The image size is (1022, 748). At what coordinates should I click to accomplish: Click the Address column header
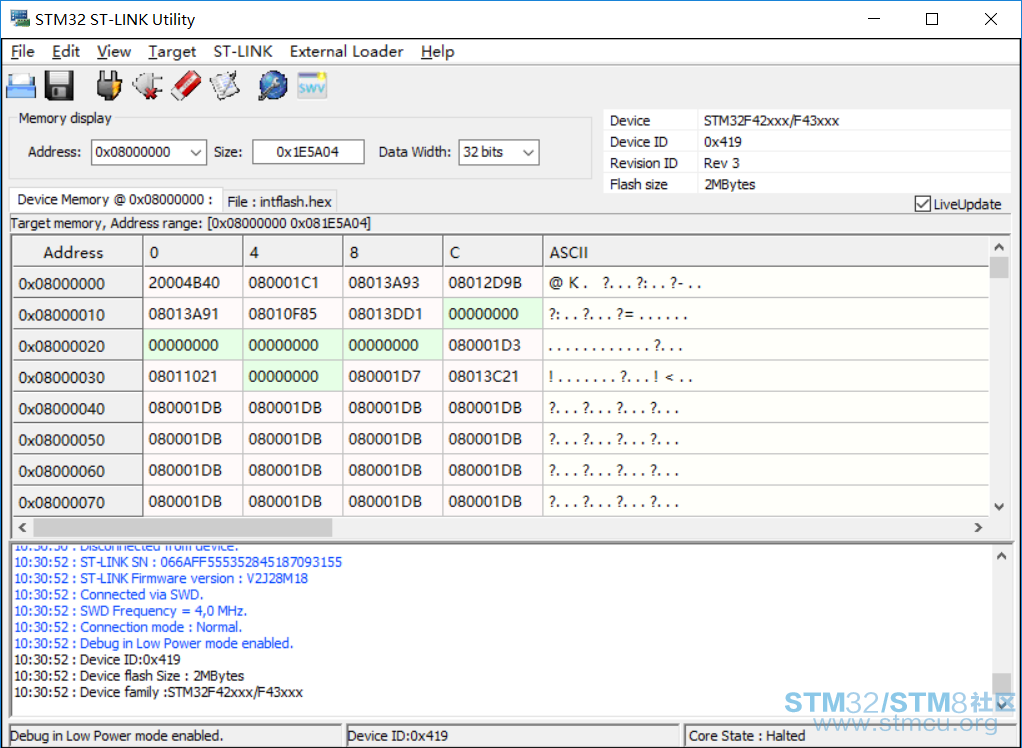pyautogui.click(x=77, y=252)
